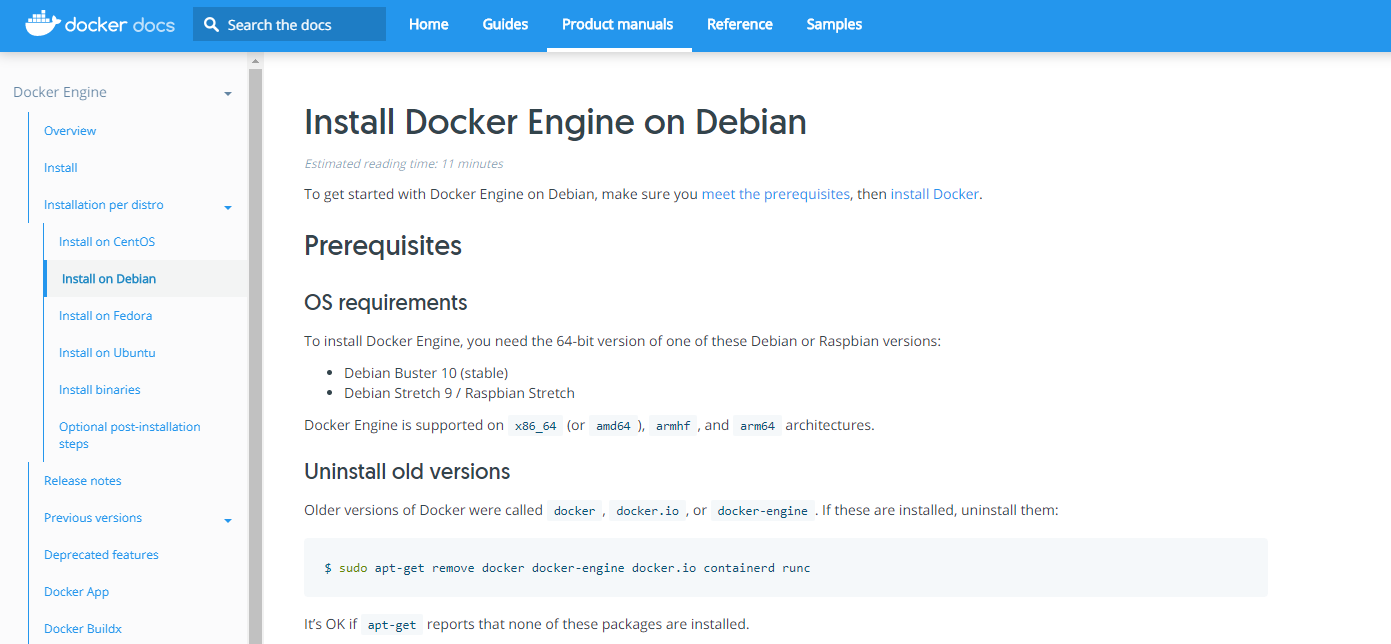The image size is (1391, 644).
Task: Open the Home tab
Action: [x=428, y=24]
